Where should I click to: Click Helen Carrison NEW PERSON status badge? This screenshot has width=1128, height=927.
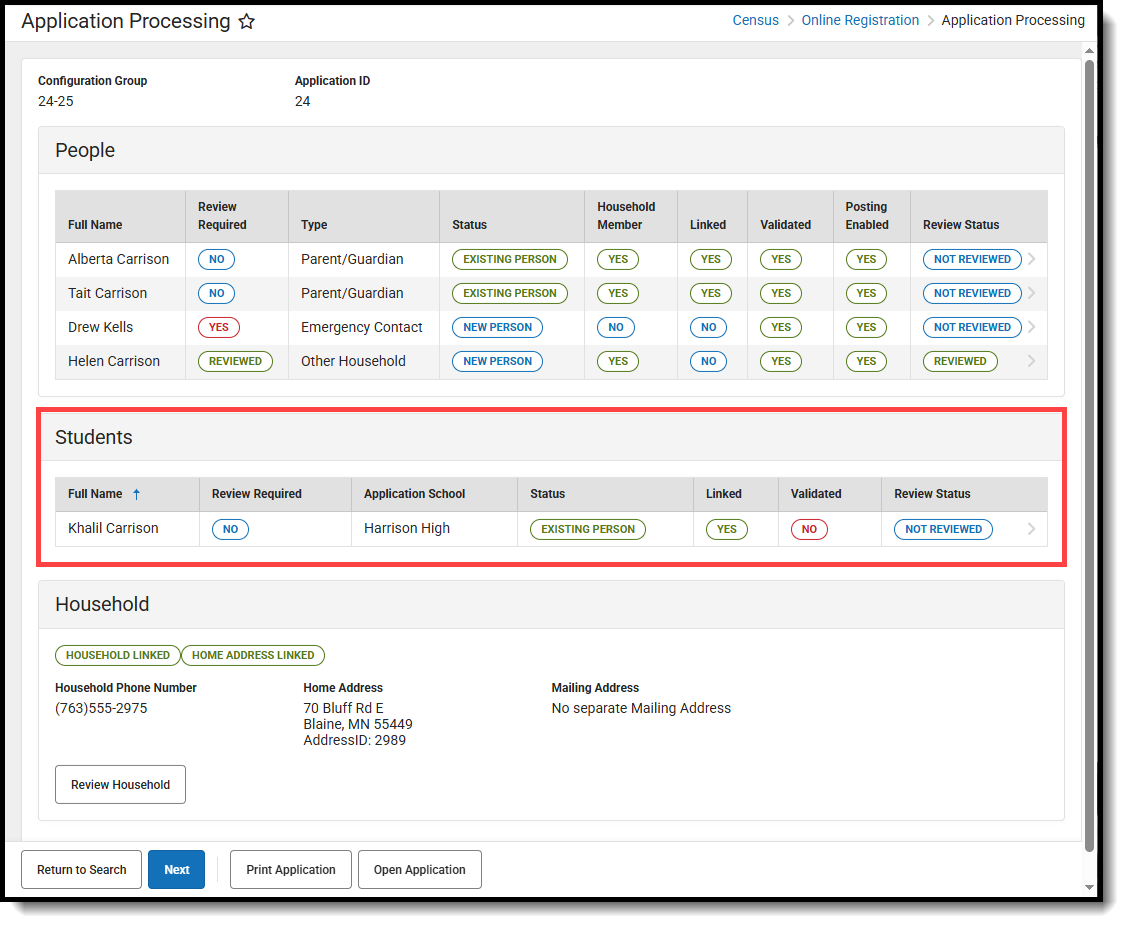[x=498, y=361]
